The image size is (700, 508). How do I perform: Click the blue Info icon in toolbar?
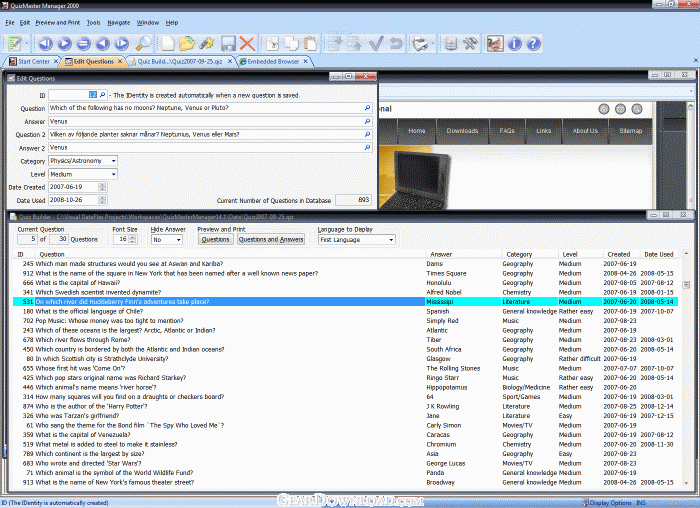coord(515,43)
